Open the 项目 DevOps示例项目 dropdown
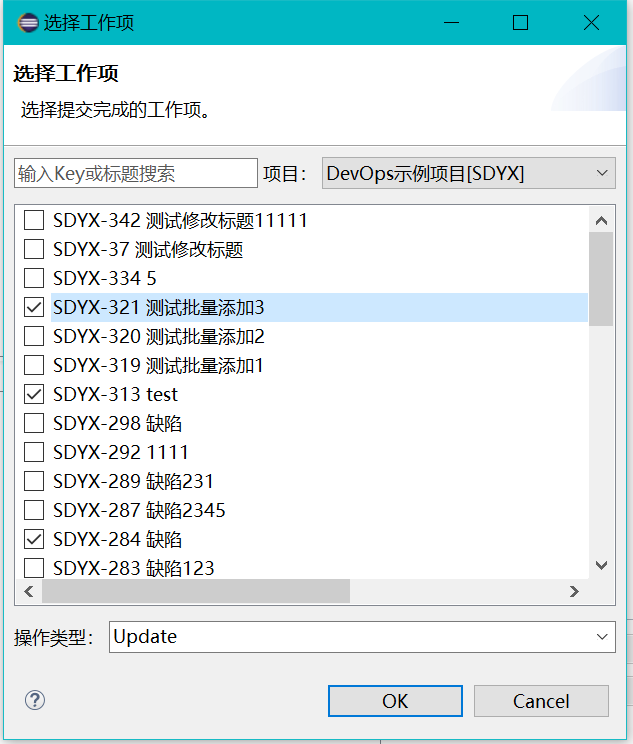The image size is (633, 744). 469,173
